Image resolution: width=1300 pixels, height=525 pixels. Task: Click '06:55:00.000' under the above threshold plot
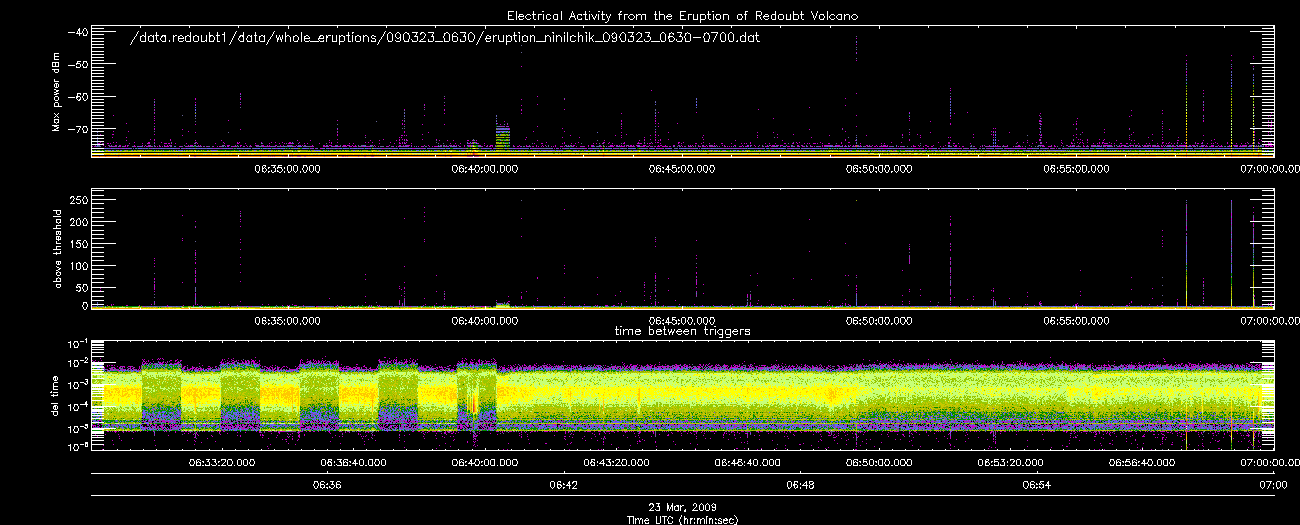point(1076,321)
